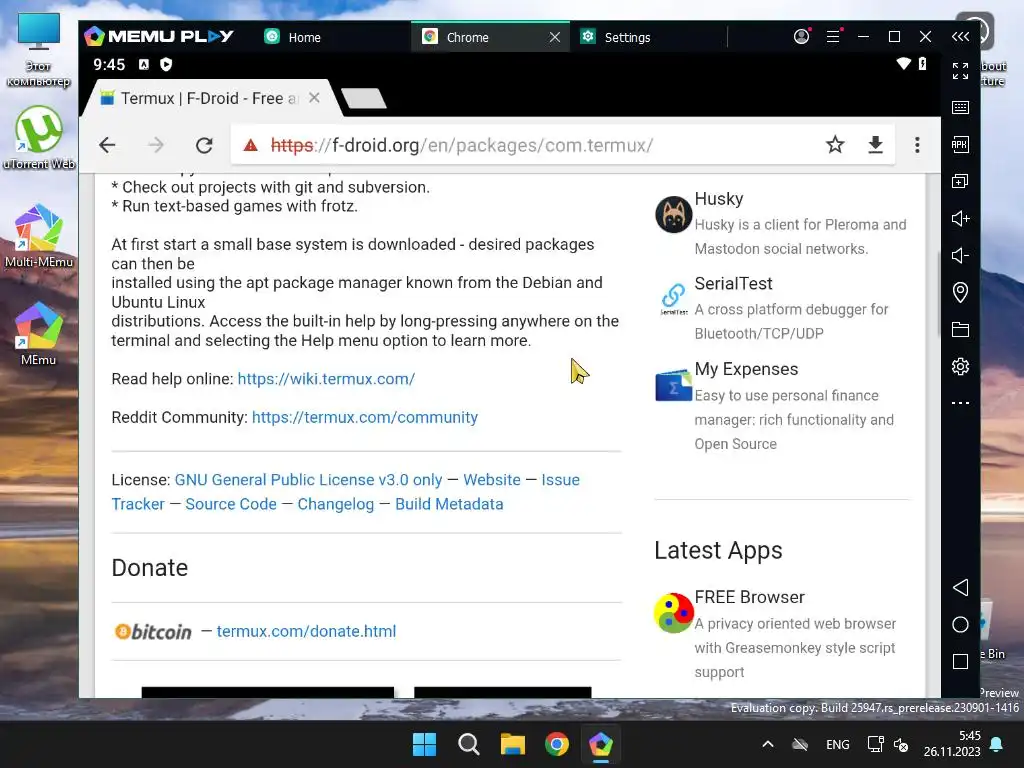Open notification bell in taskbar
This screenshot has width=1024, height=768.
[997, 744]
